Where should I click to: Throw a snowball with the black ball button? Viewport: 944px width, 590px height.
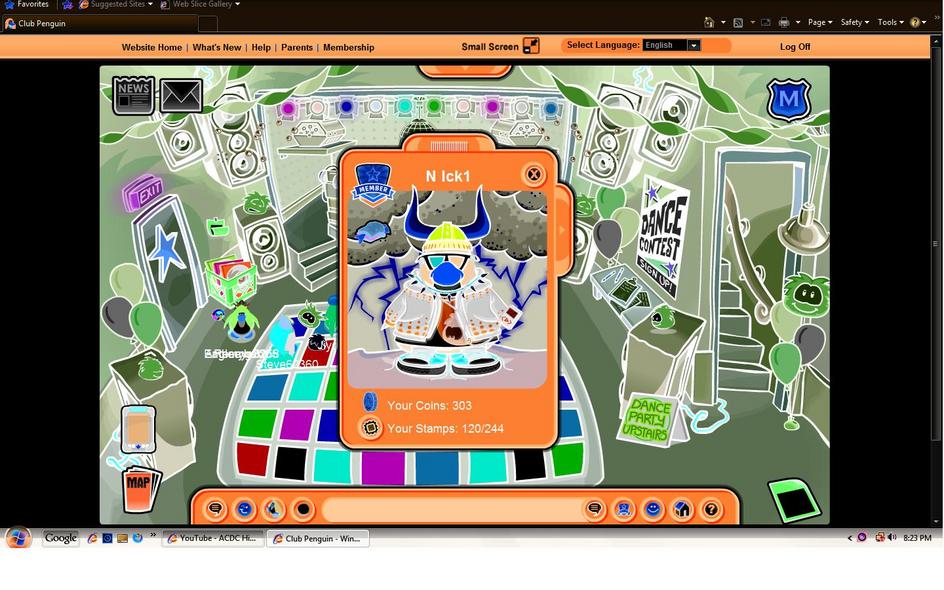pyautogui.click(x=303, y=509)
